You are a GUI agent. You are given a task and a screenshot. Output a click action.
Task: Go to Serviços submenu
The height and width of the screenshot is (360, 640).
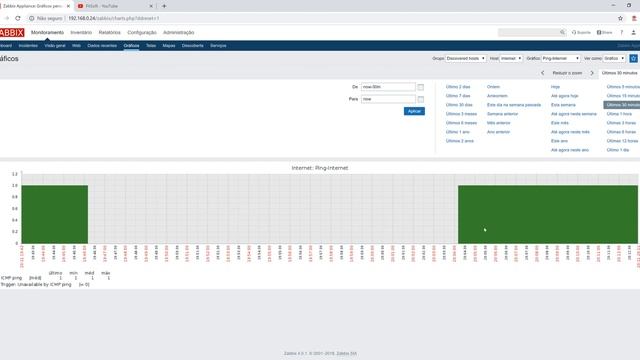click(x=218, y=46)
